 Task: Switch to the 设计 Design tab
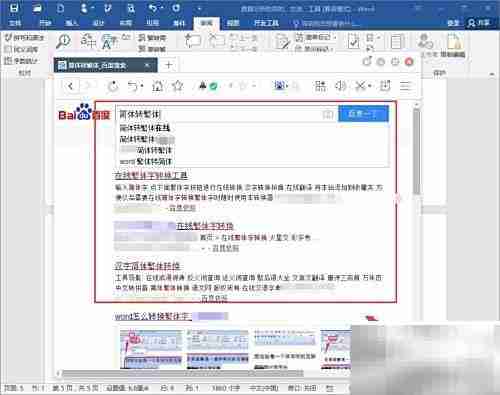99,23
